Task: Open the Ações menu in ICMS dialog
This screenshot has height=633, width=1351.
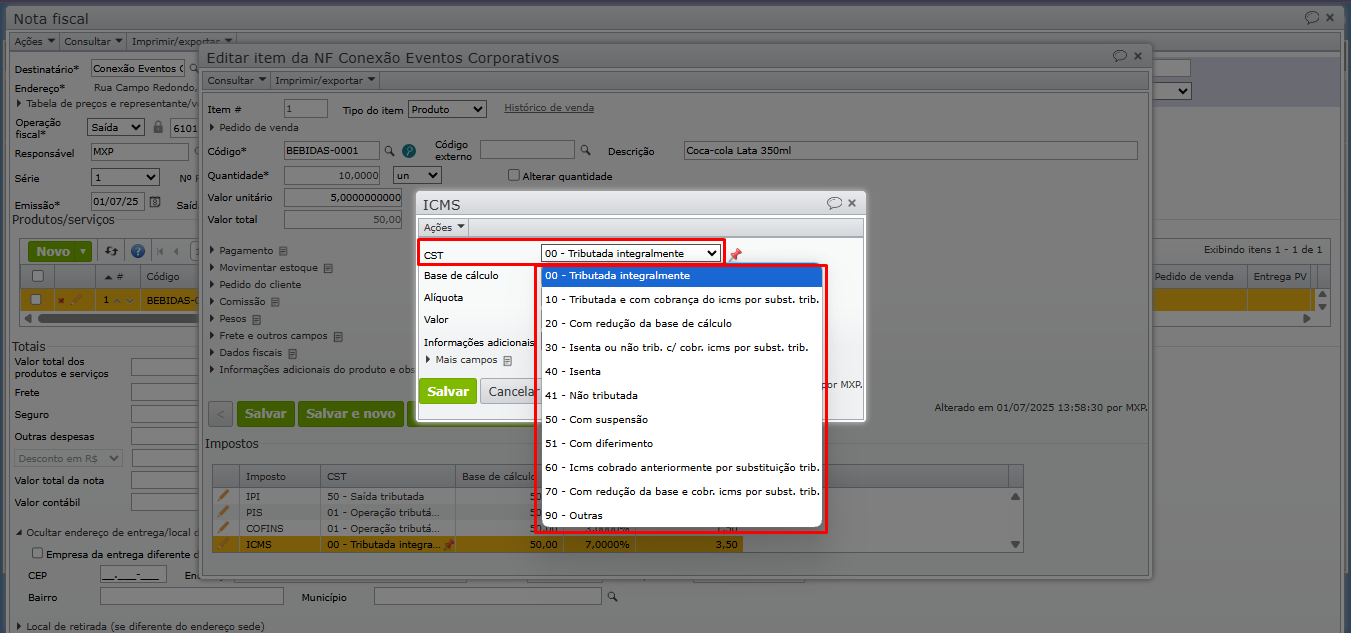Action: (x=445, y=228)
